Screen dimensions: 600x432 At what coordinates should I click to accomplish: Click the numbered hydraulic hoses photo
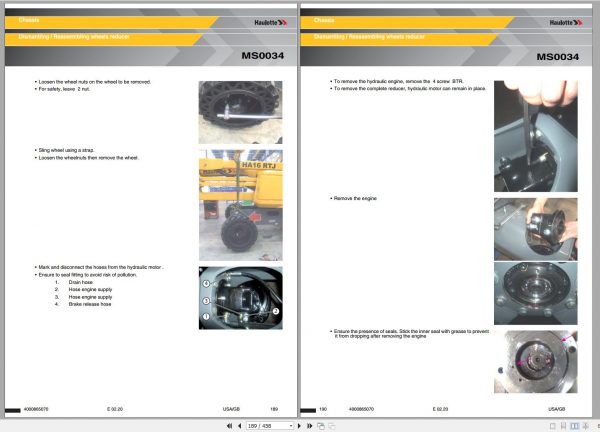coord(241,298)
